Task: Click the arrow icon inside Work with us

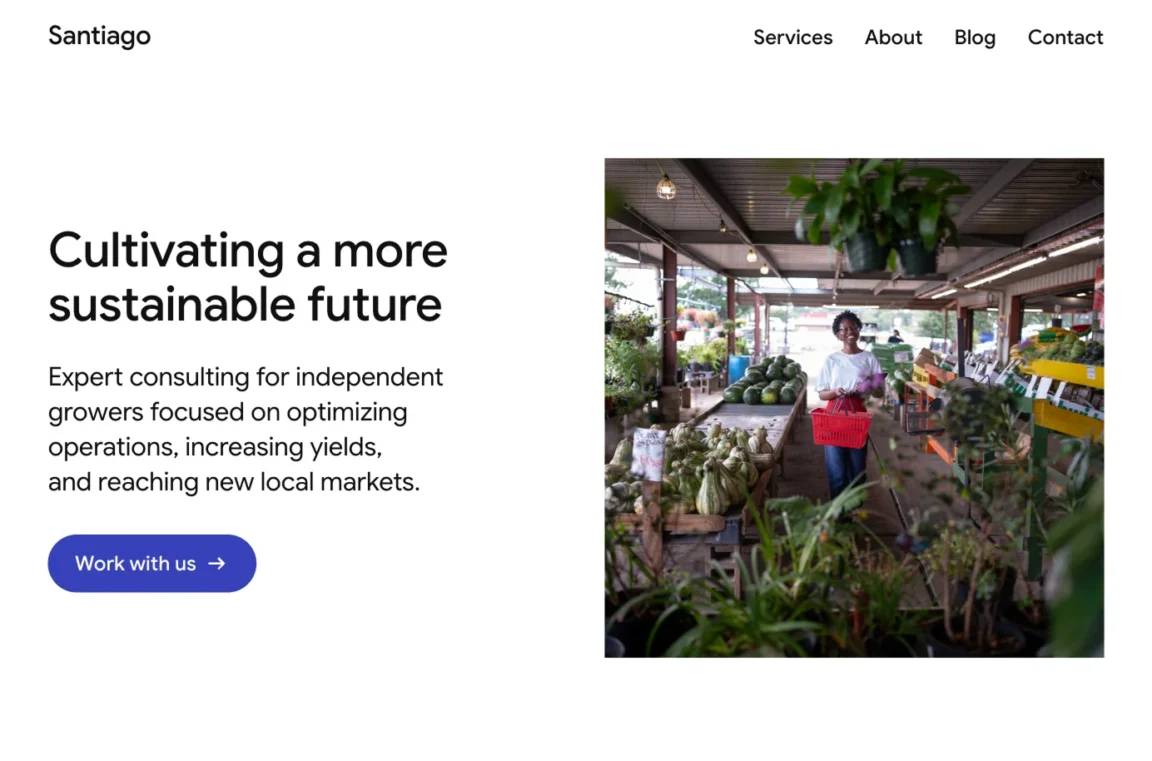Action: click(217, 563)
